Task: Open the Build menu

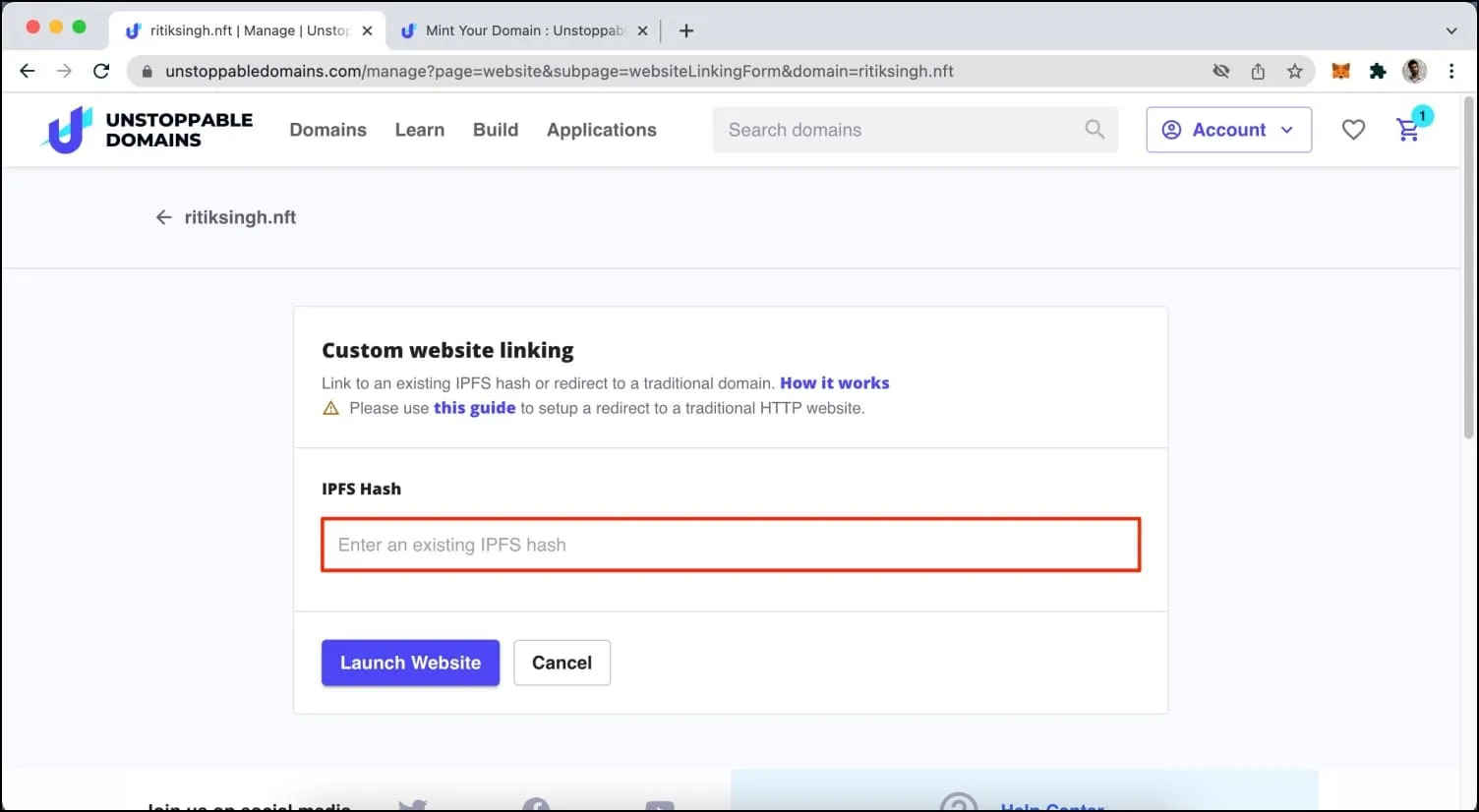Action: 496,130
